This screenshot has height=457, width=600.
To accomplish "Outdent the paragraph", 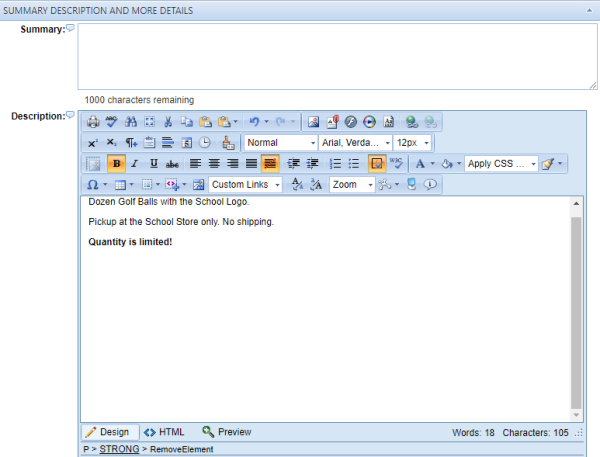I will (x=312, y=164).
